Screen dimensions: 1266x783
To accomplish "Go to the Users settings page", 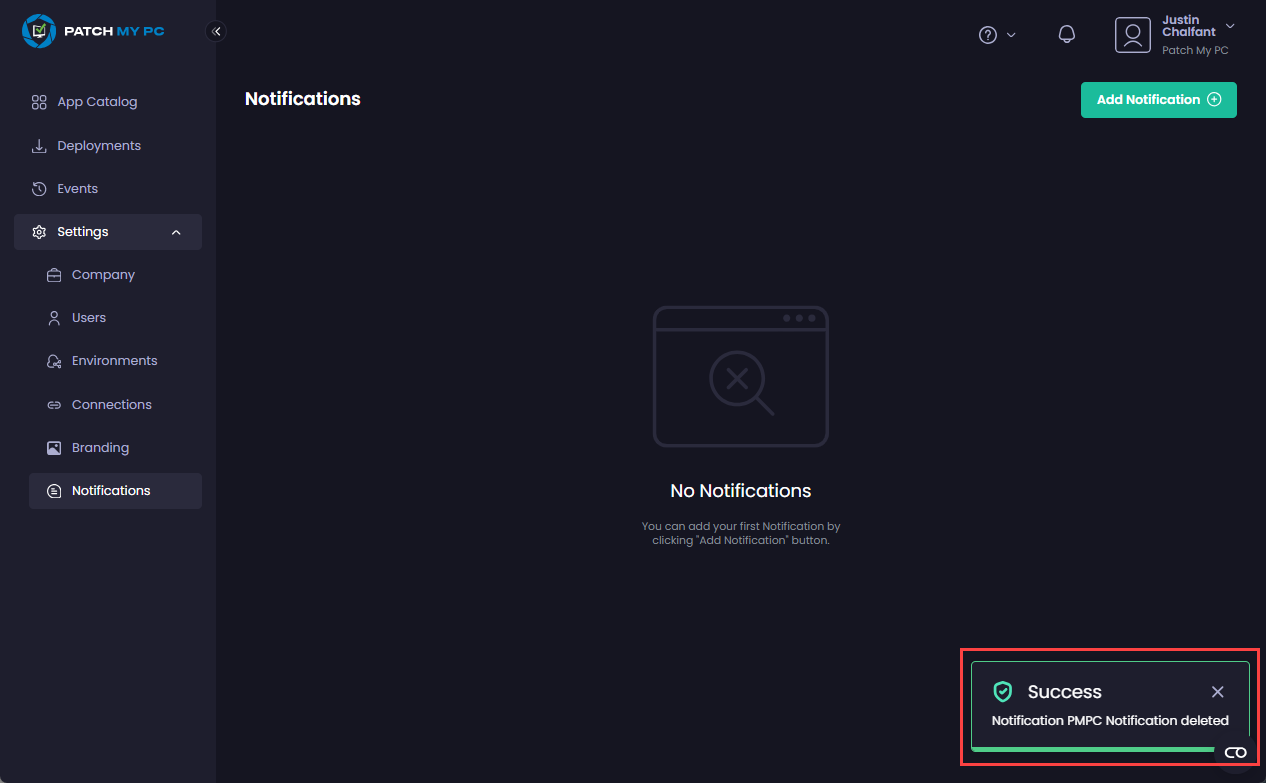I will 89,318.
